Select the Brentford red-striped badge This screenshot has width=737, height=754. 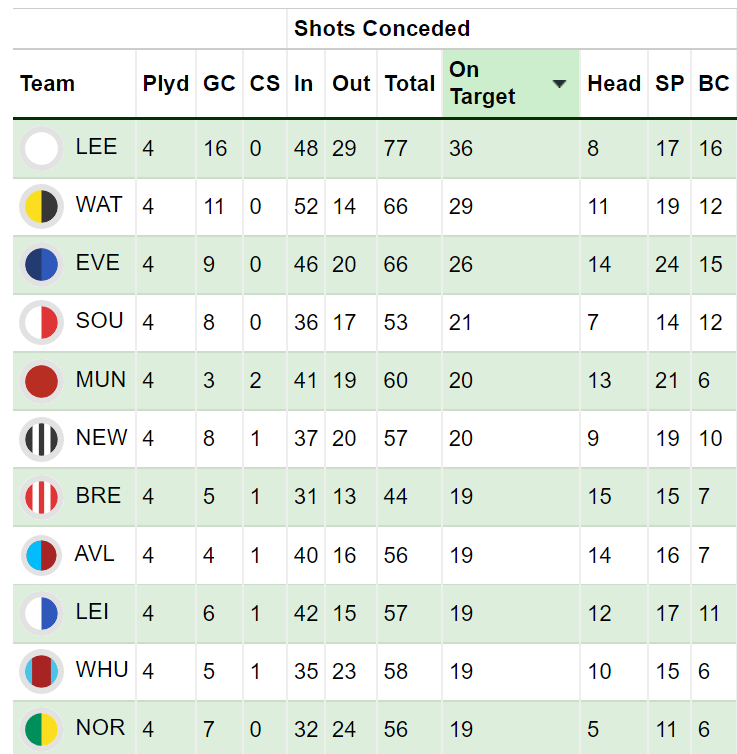click(x=41, y=497)
